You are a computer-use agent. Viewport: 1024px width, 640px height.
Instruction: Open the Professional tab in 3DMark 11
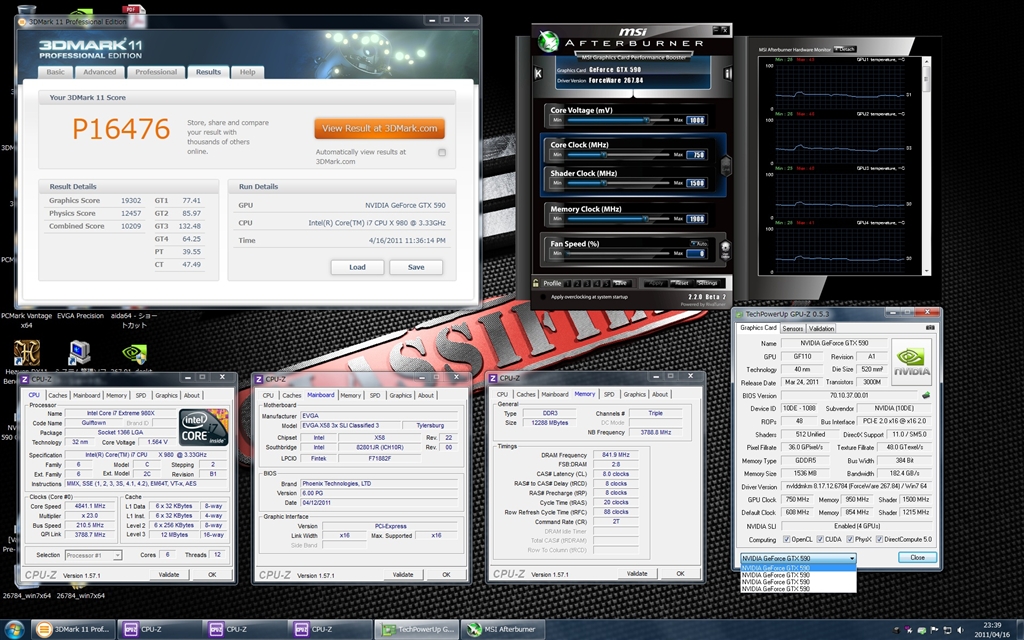pos(155,72)
